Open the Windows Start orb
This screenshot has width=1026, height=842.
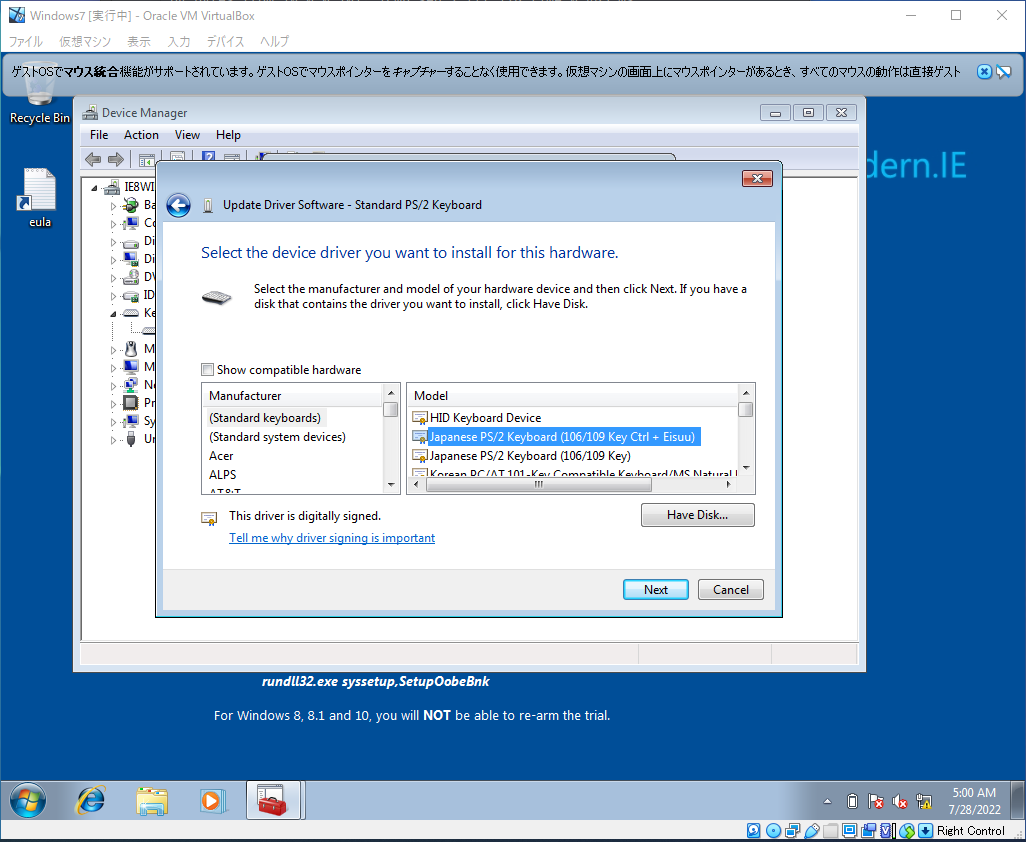27,800
